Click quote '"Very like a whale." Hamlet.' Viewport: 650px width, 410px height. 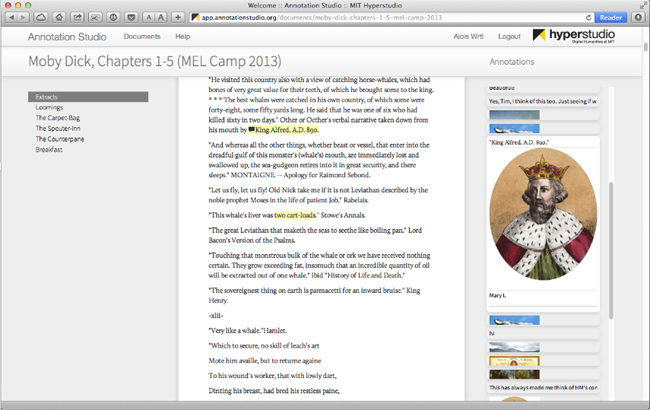pos(247,330)
